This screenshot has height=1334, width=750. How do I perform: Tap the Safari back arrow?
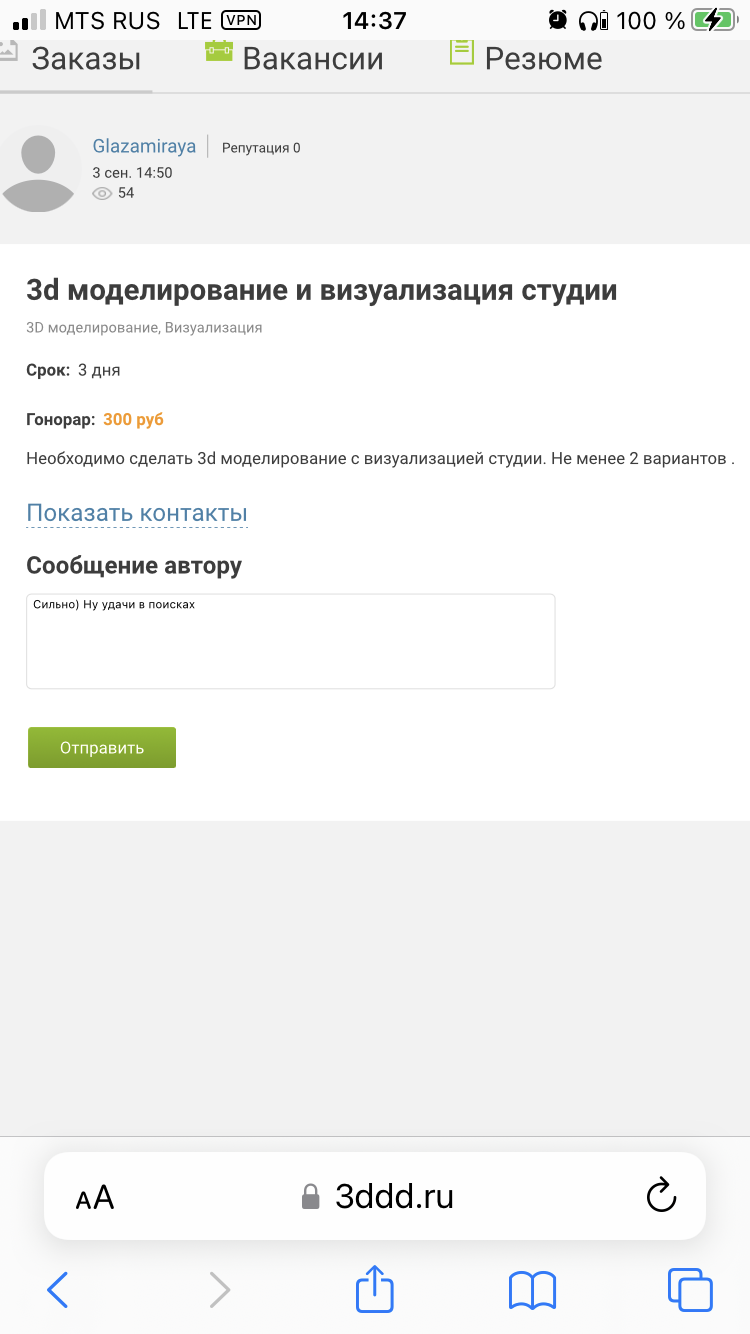pyautogui.click(x=58, y=1290)
